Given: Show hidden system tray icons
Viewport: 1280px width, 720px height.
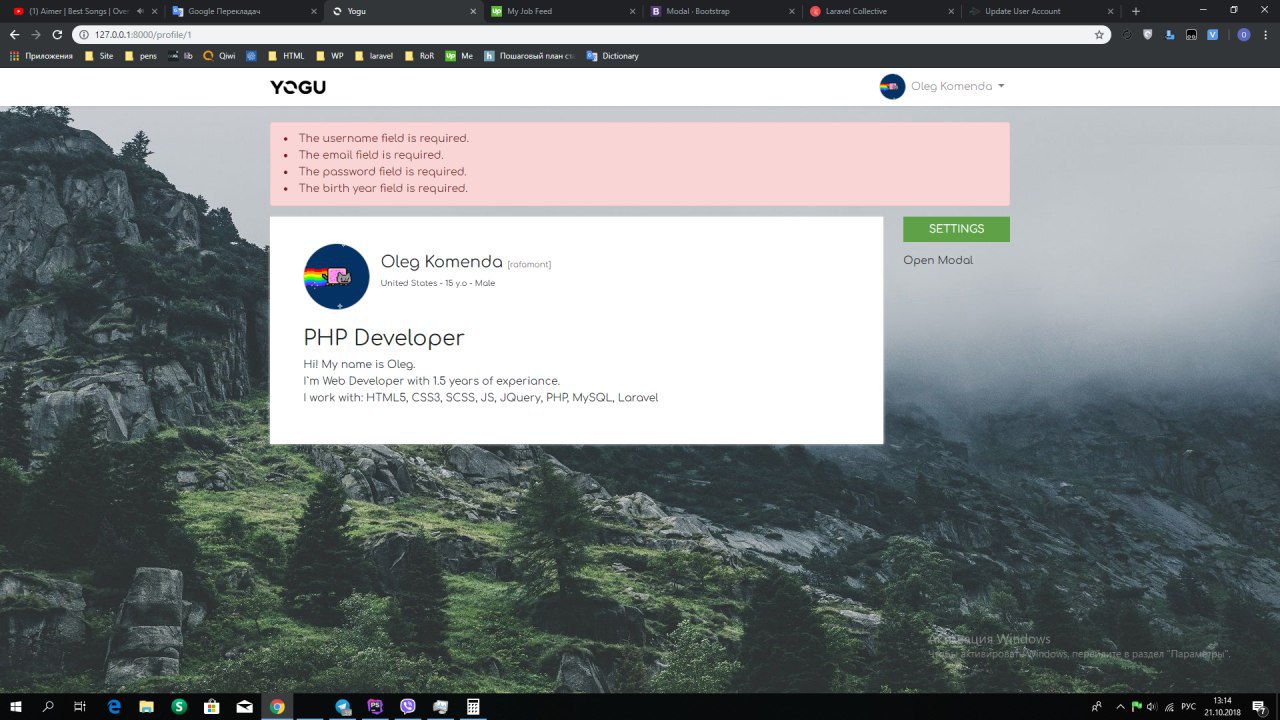Looking at the screenshot, I should 1119,706.
